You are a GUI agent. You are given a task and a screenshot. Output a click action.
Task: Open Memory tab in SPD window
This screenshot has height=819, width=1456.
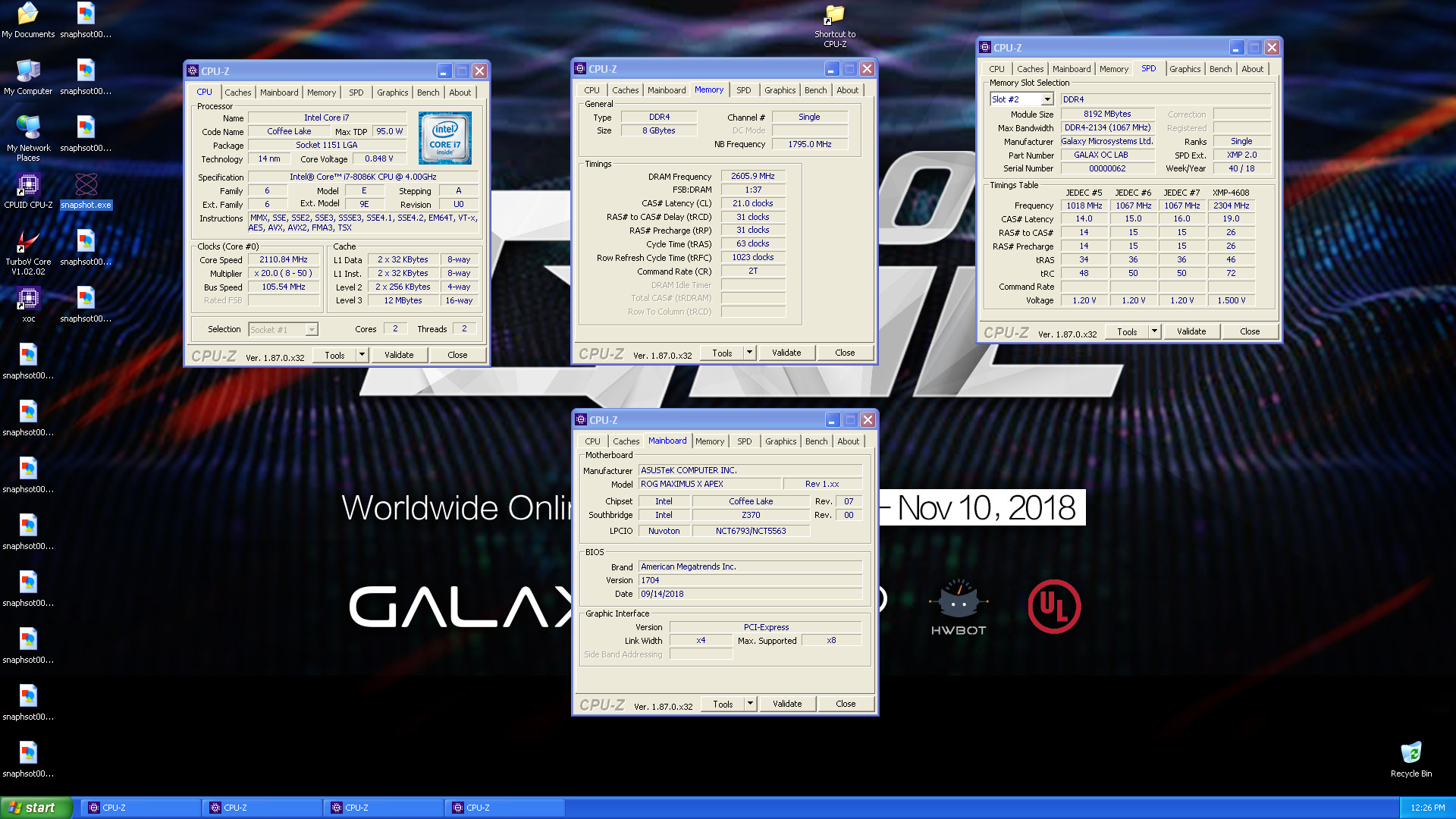1114,69
